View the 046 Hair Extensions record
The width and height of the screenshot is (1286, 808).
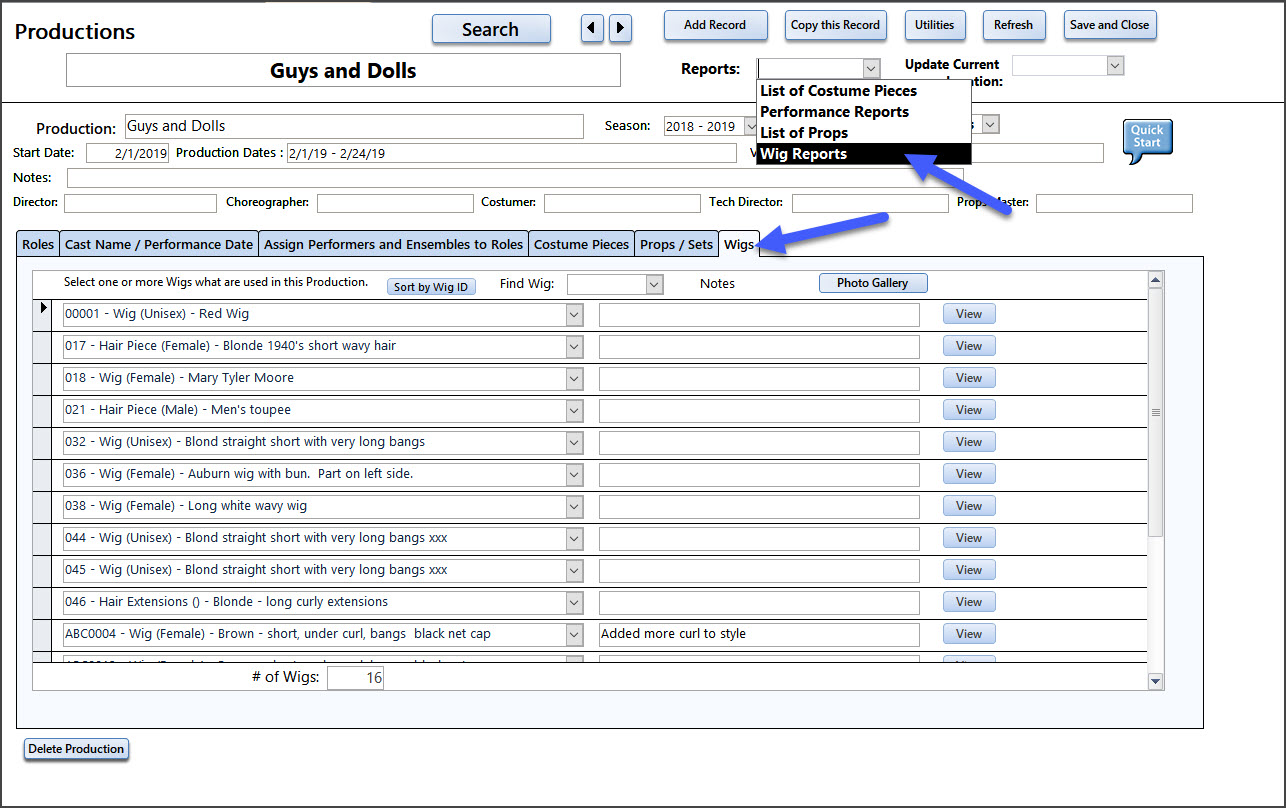(969, 602)
